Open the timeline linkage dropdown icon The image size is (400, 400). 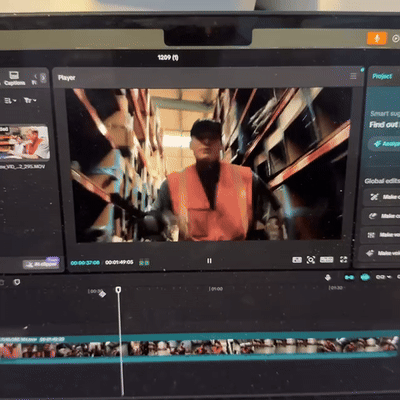point(383,277)
